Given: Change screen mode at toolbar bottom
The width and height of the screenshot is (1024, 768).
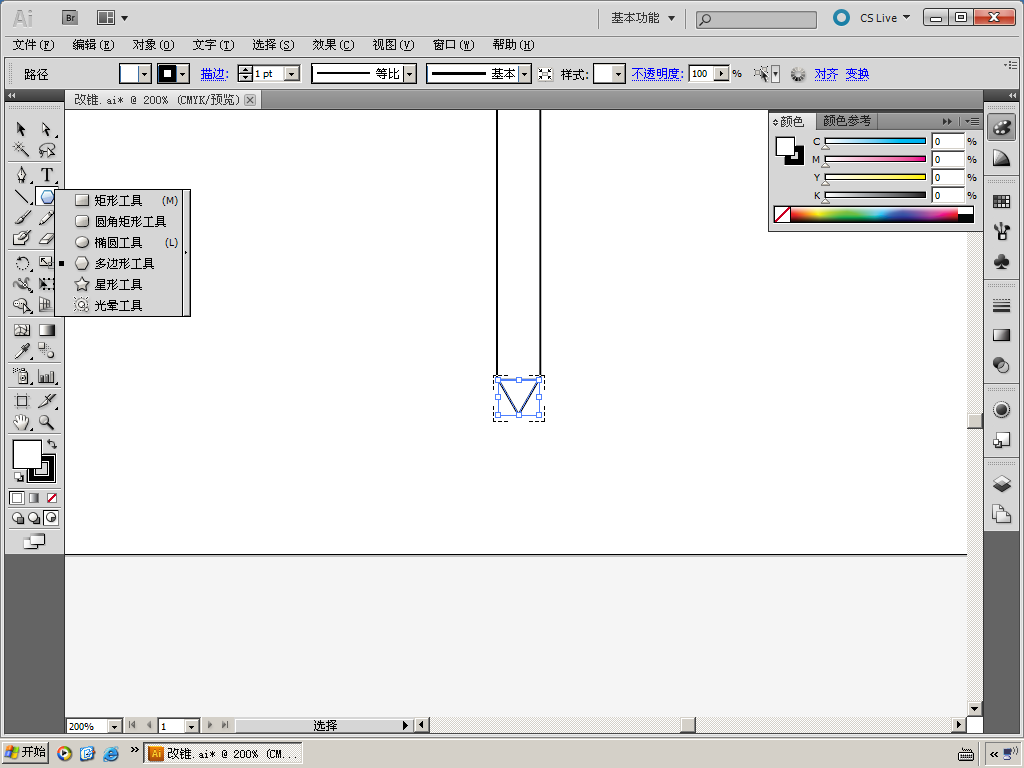Looking at the screenshot, I should (34, 541).
